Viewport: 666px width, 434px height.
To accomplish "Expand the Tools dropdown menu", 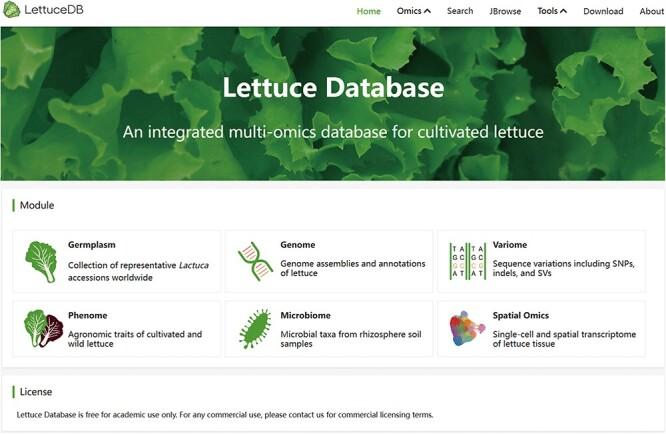I will pos(551,11).
